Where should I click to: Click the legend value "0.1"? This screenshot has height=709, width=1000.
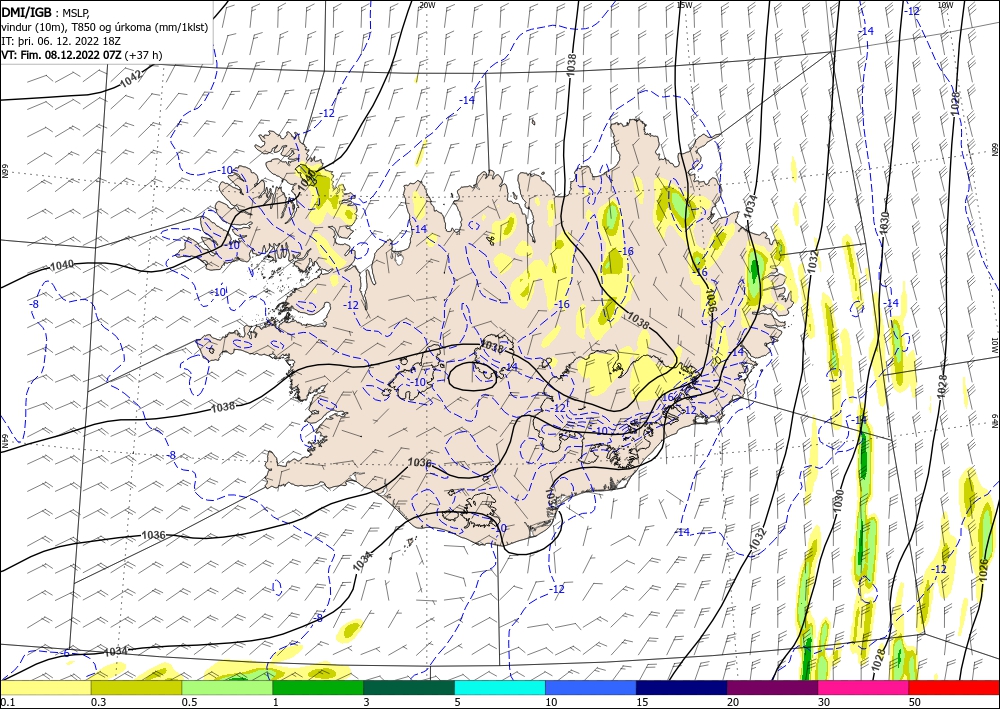[x=7, y=702]
